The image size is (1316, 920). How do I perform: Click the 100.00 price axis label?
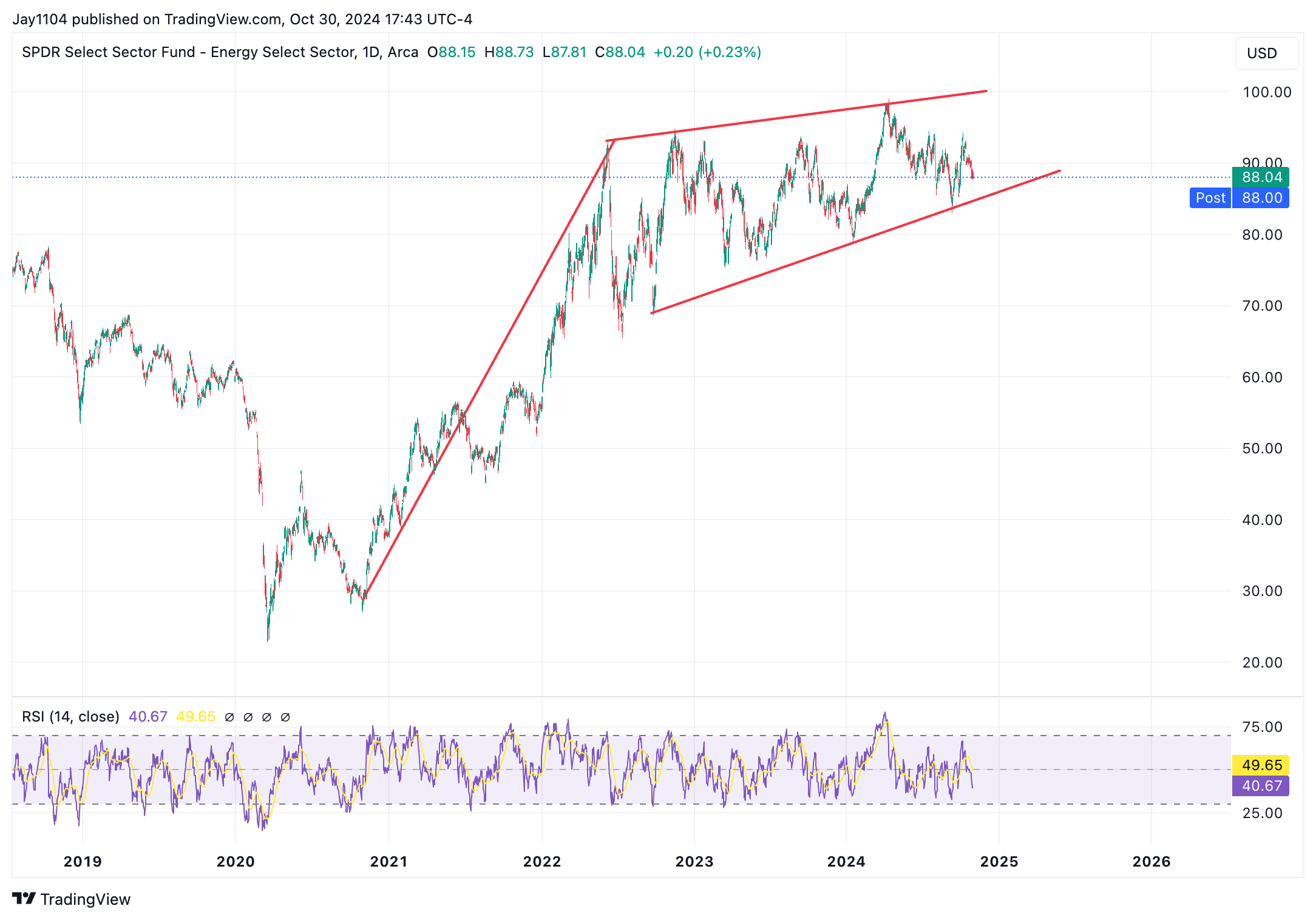(1267, 92)
